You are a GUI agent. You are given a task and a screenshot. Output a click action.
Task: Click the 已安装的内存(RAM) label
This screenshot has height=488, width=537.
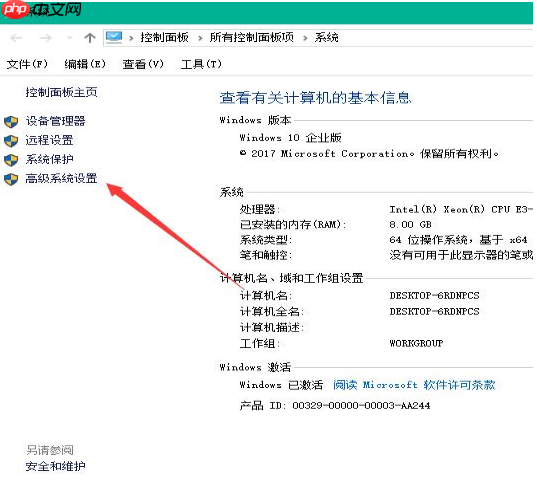point(293,225)
